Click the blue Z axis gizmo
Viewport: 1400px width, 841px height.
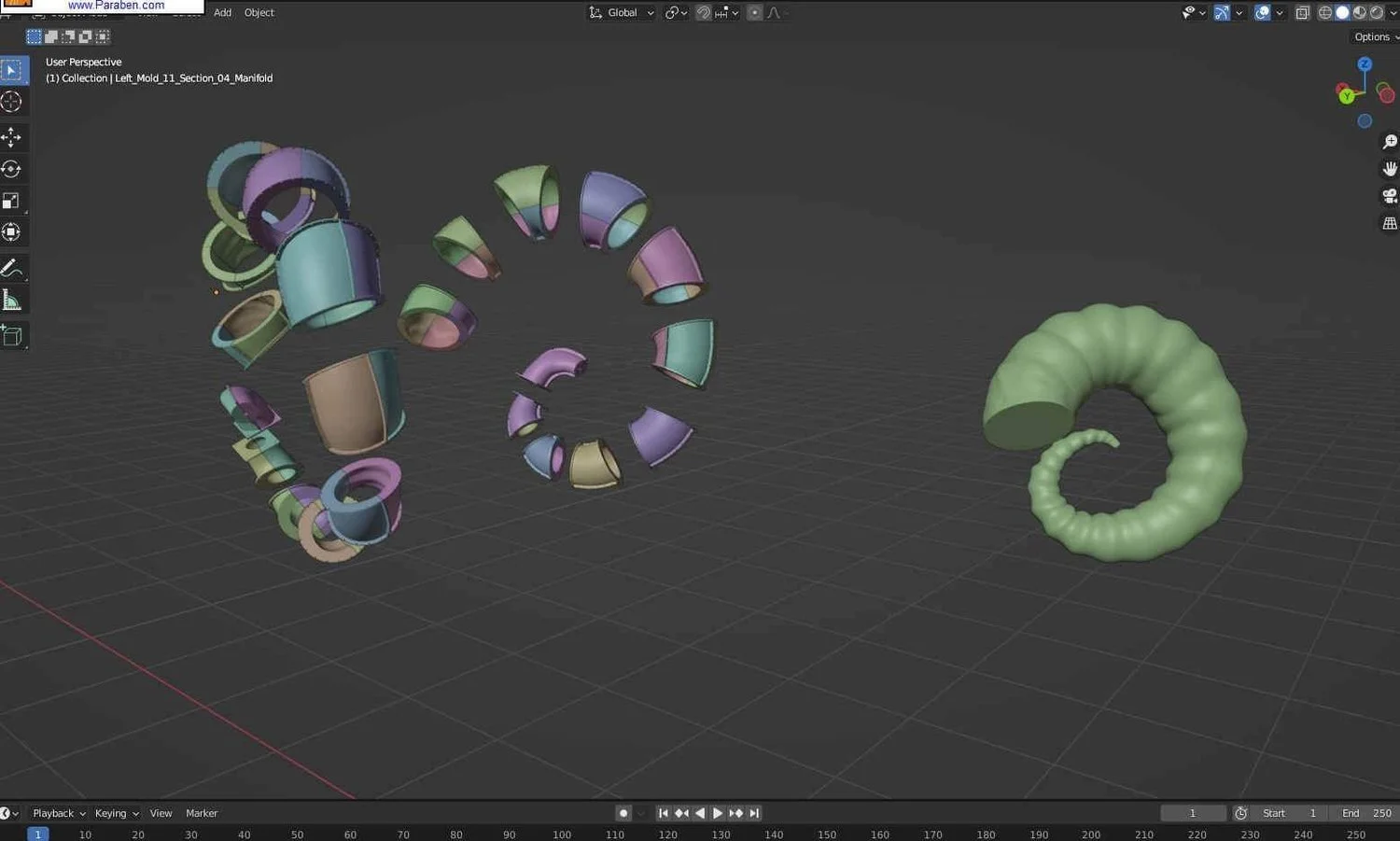coord(1365,63)
